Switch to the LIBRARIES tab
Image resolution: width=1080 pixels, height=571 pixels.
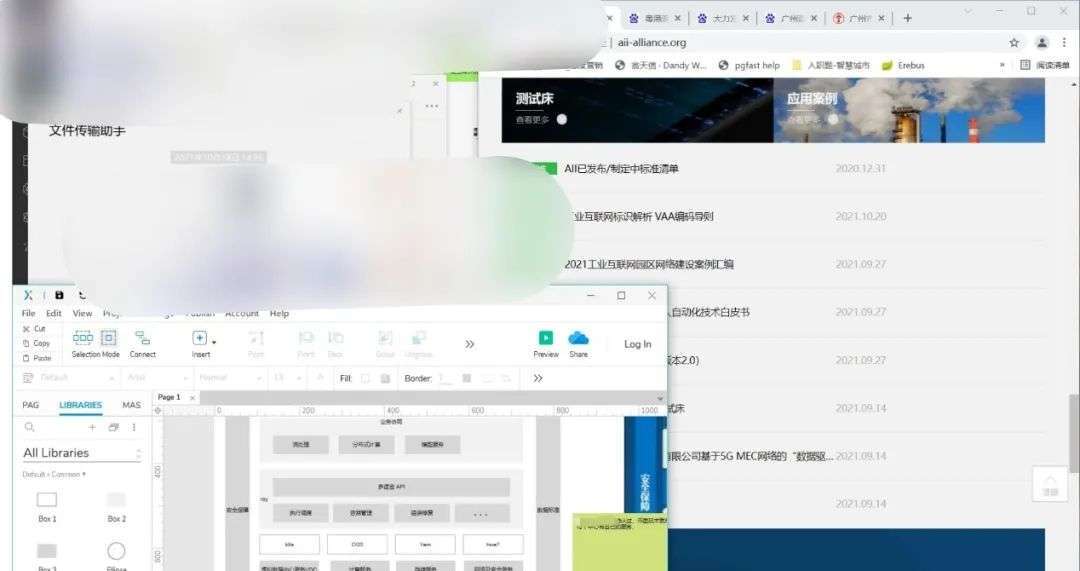tap(80, 405)
